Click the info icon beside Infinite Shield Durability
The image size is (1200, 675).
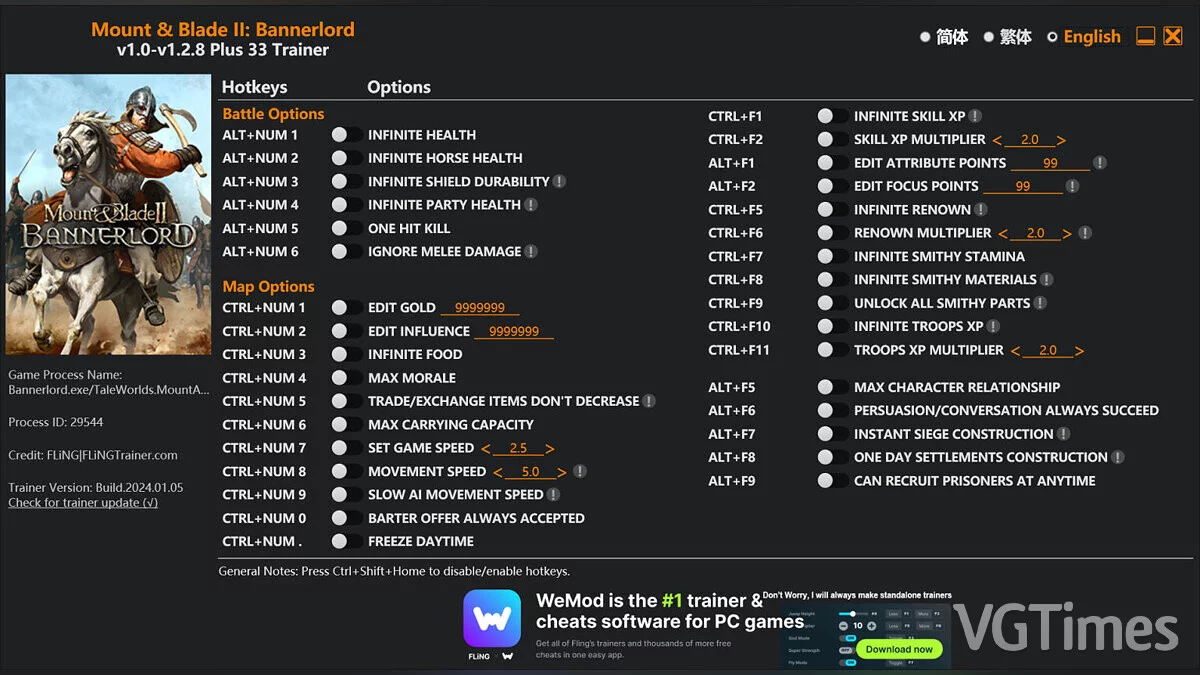(560, 181)
